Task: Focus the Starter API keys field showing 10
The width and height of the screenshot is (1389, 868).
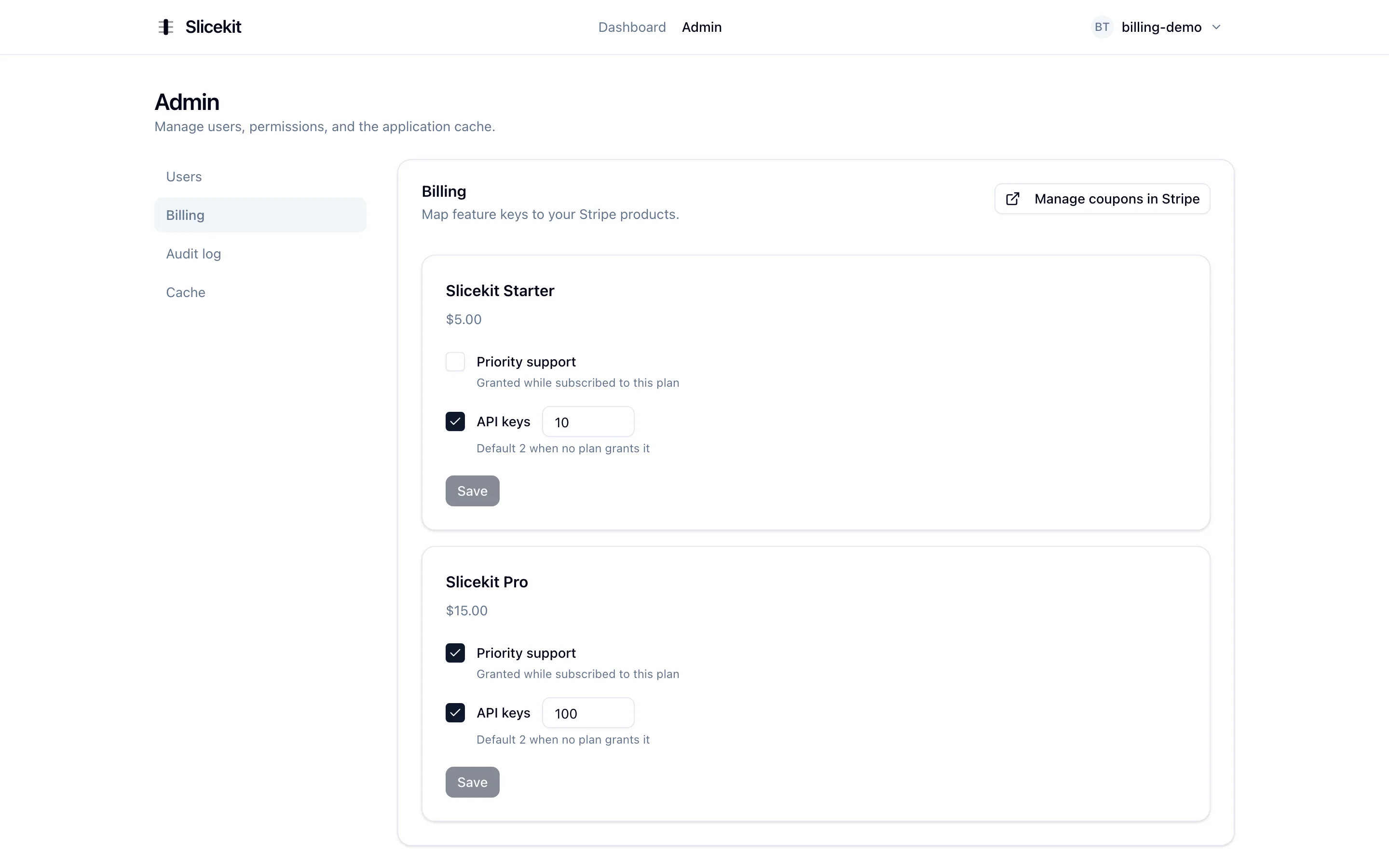Action: pos(588,422)
